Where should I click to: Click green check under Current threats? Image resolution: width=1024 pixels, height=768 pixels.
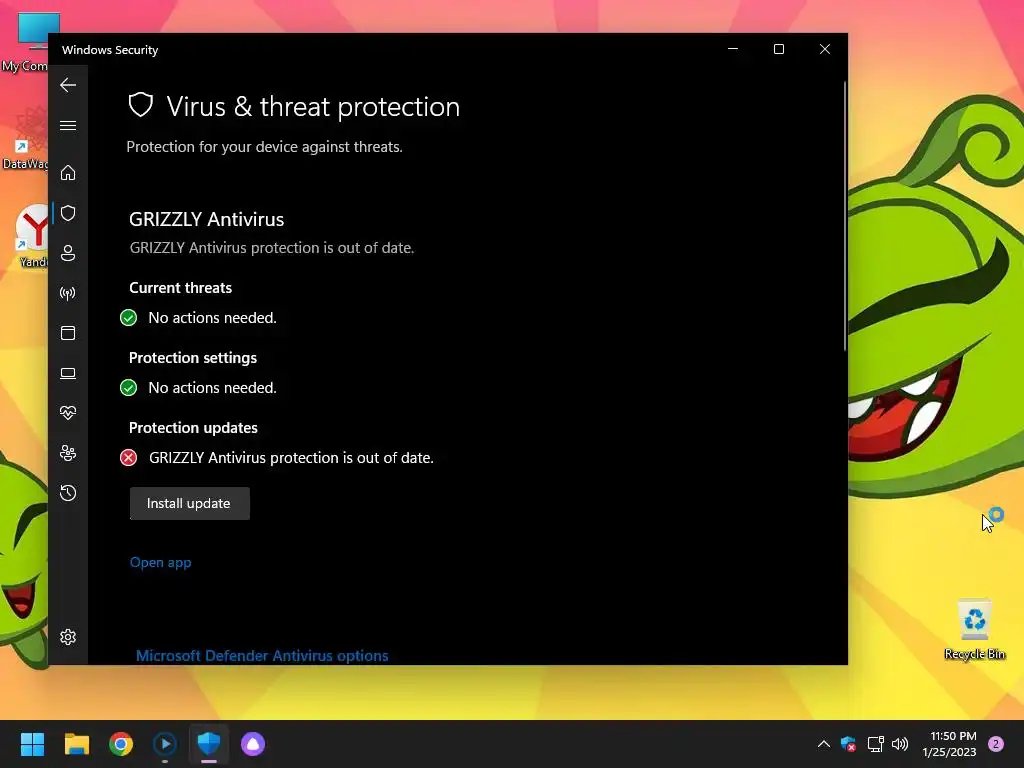pos(129,318)
